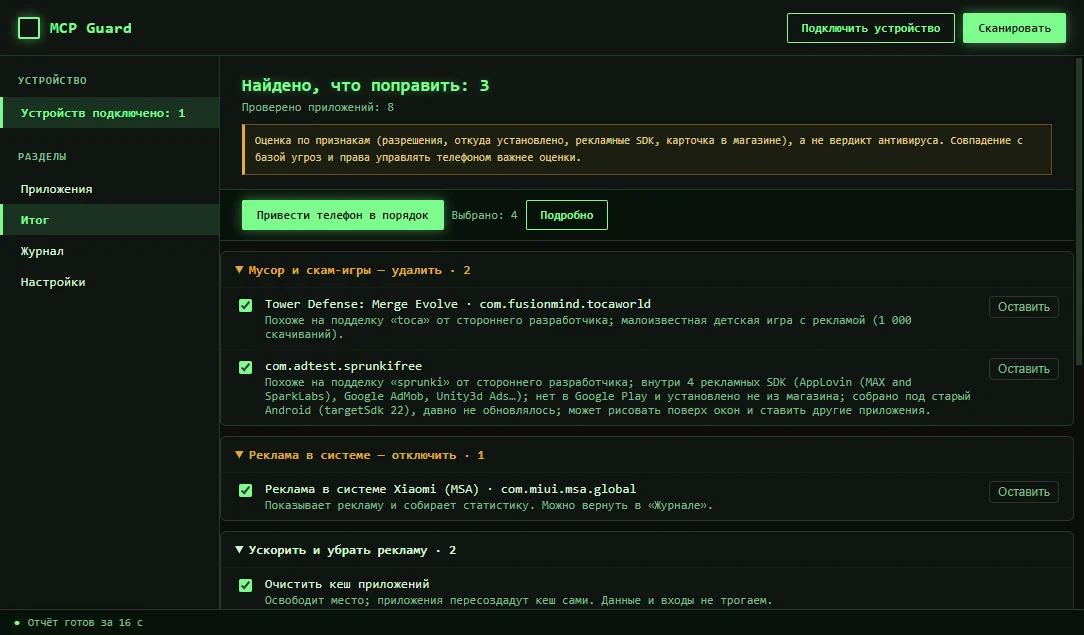The width and height of the screenshot is (1084, 635).
Task: Click Оставить for Xiaomi MSA ads
Action: click(x=1023, y=492)
